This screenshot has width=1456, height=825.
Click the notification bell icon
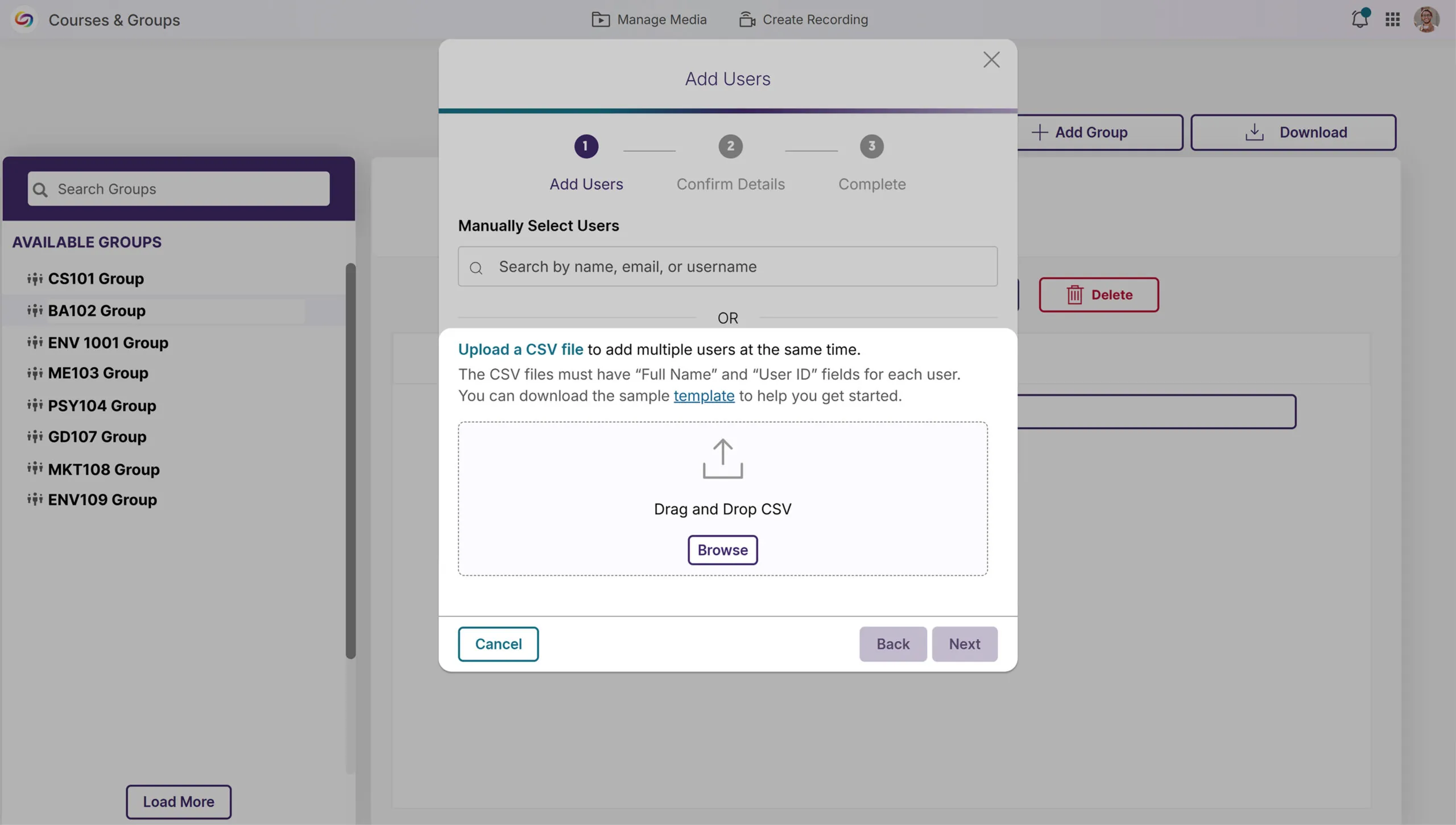click(1359, 19)
